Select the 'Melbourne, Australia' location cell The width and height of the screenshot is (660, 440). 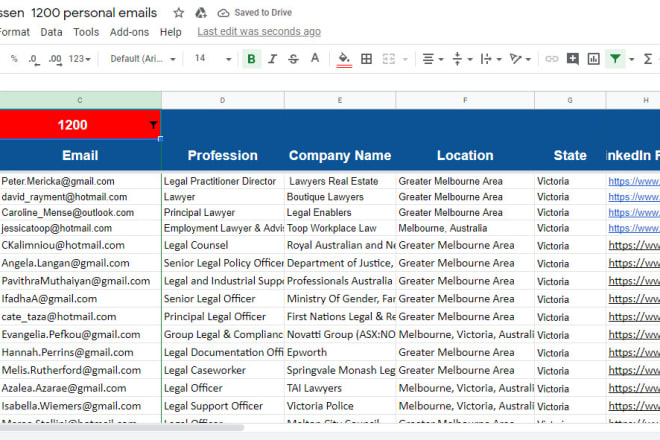pyautogui.click(x=465, y=228)
